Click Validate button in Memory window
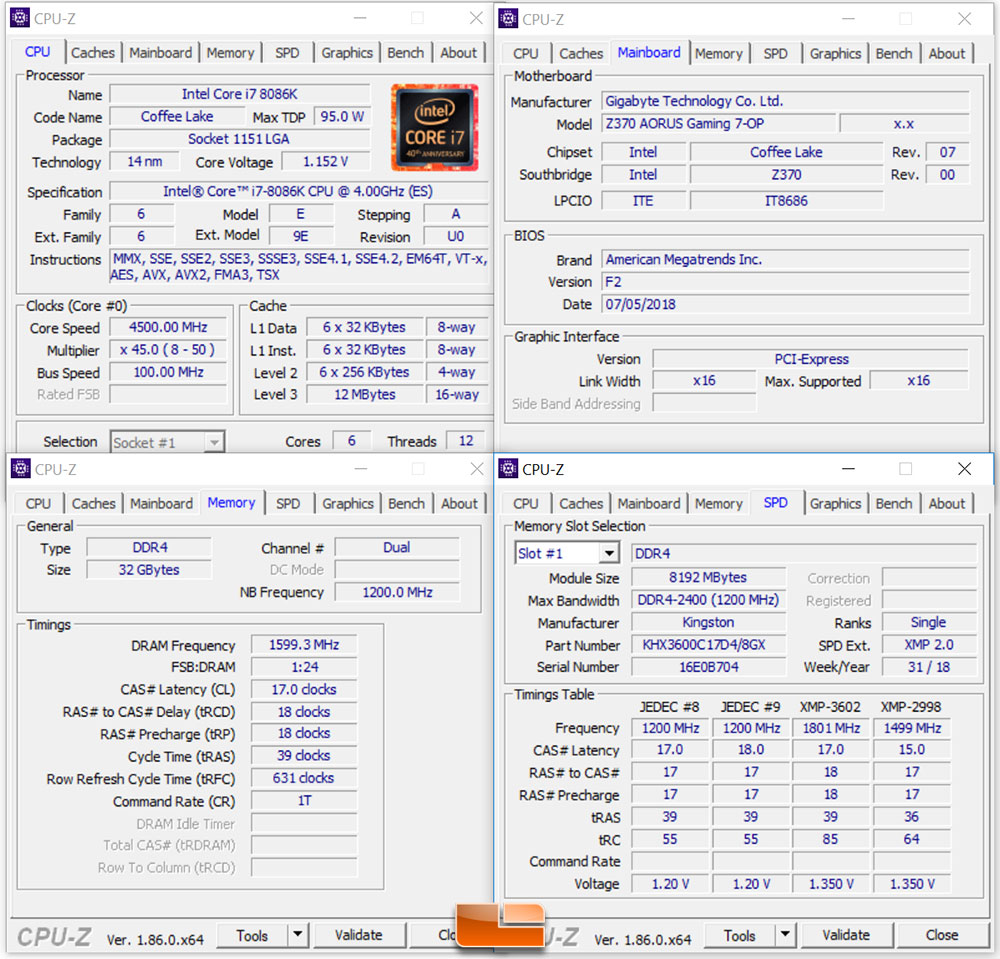Image resolution: width=1000 pixels, height=959 pixels. coord(358,935)
